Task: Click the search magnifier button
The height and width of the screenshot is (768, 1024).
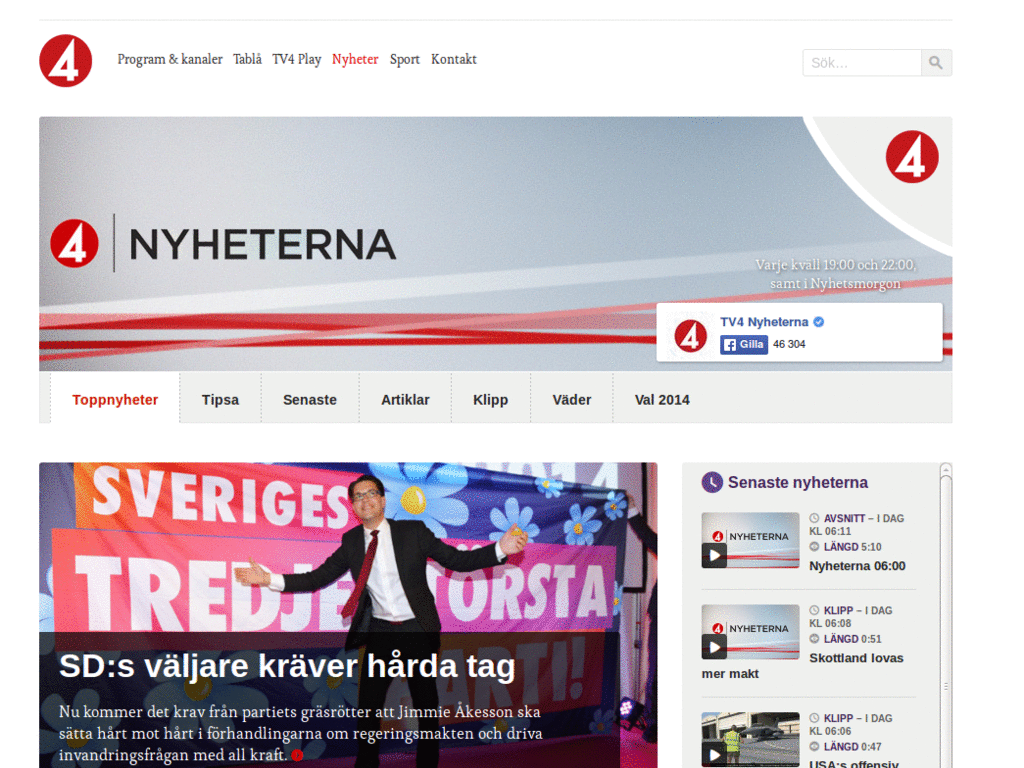Action: 936,63
